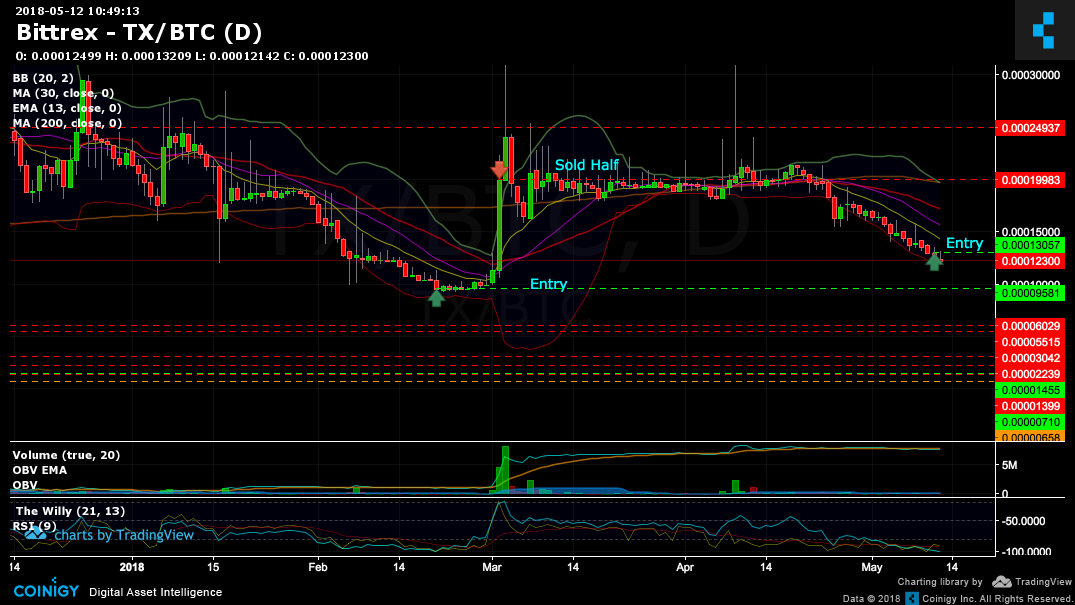Click the TradingView cloud icon on chart
This screenshot has width=1075, height=605.
36,534
